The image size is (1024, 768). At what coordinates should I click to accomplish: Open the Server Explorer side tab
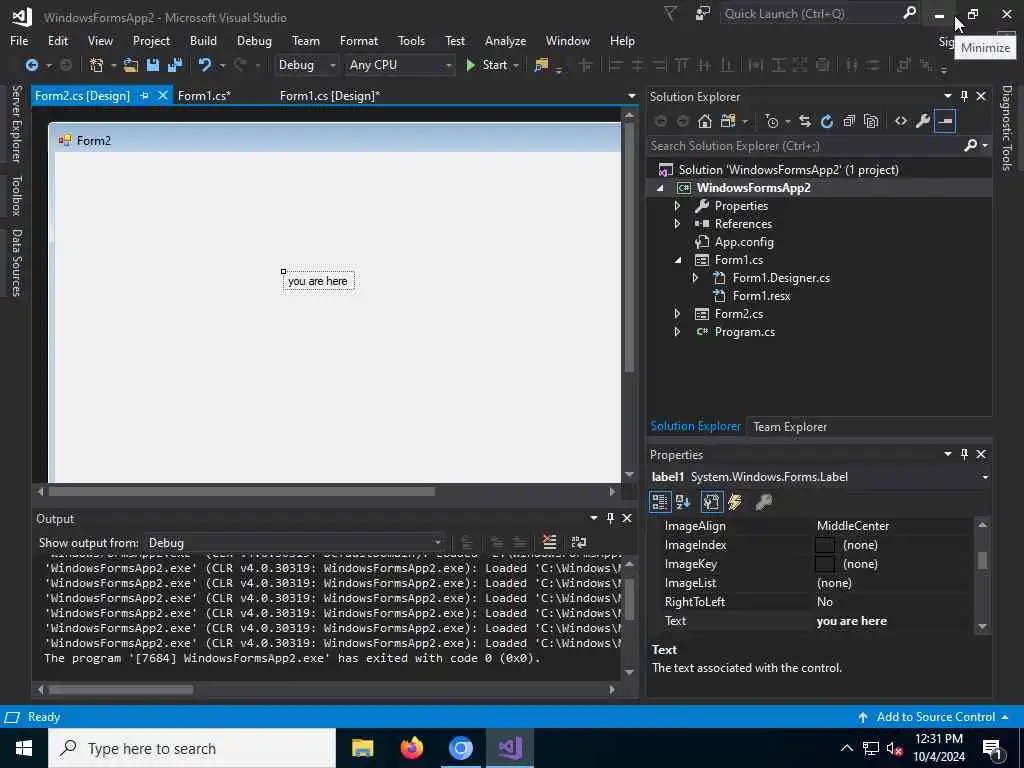coord(16,124)
